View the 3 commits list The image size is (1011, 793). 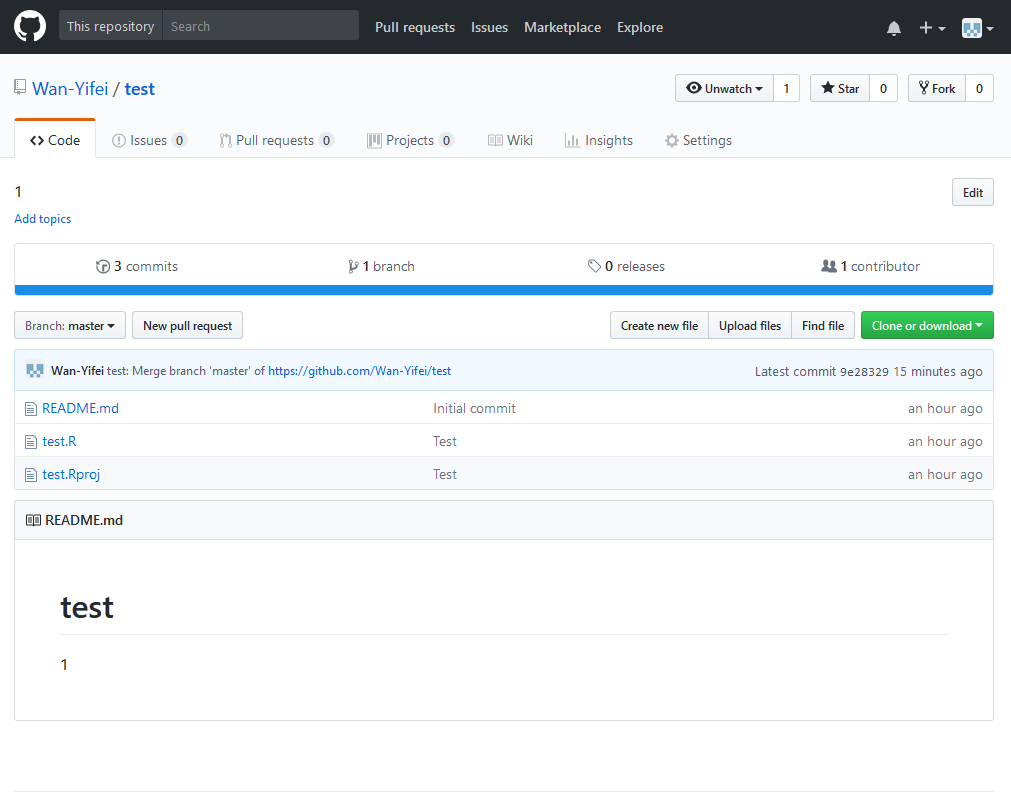point(137,266)
